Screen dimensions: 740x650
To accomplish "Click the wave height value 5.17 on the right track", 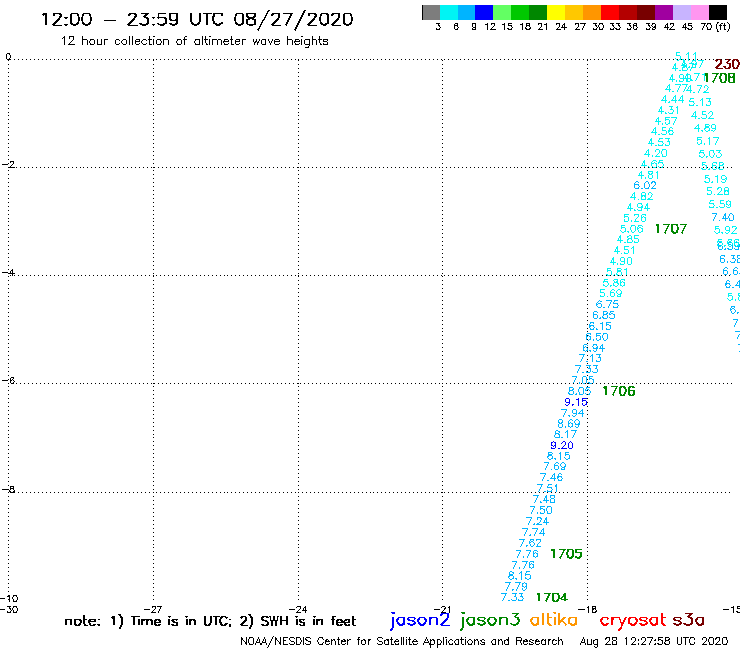I will [708, 142].
